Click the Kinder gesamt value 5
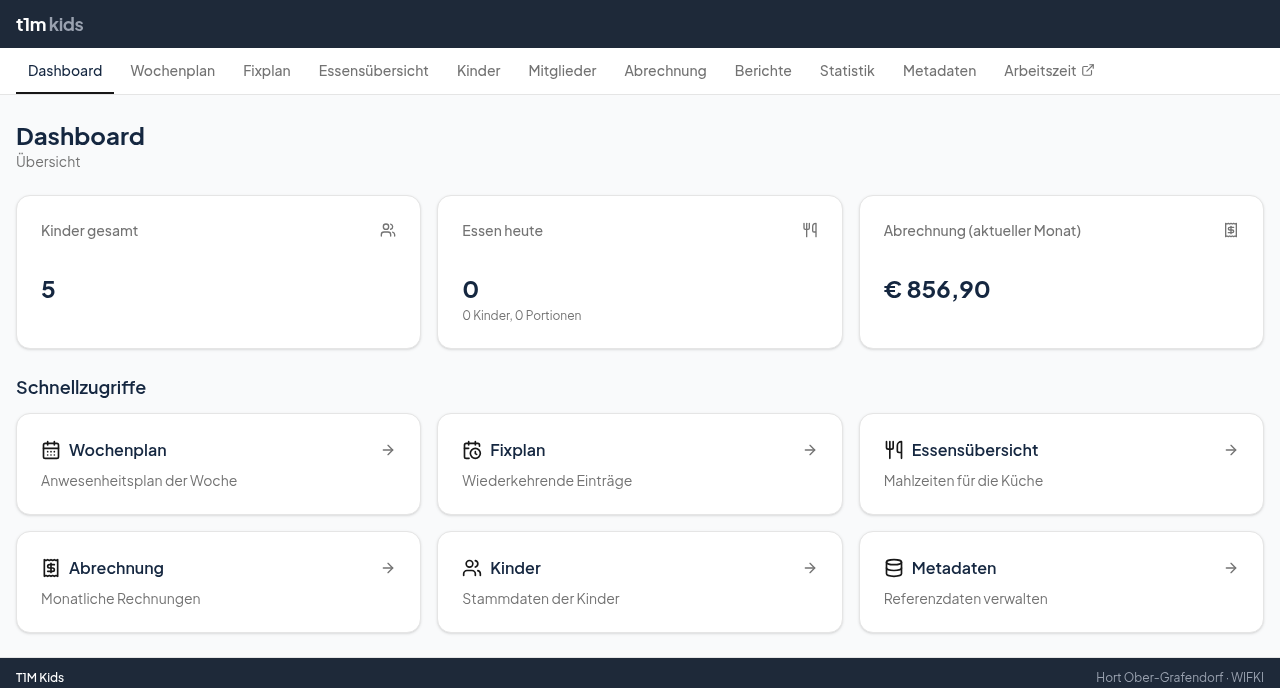This screenshot has width=1280, height=688. point(48,289)
